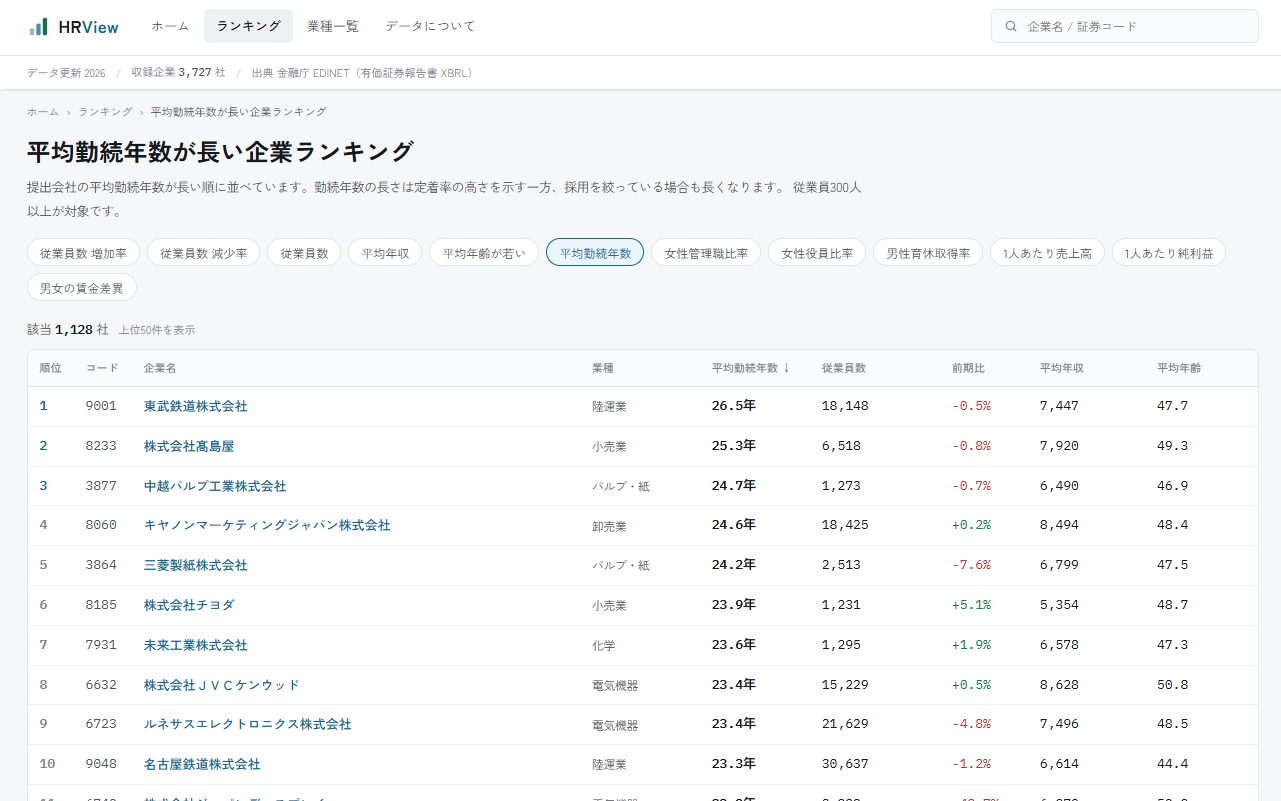Open 三菱製紙株式会社 company page
Image resolution: width=1281 pixels, height=801 pixels.
195,565
